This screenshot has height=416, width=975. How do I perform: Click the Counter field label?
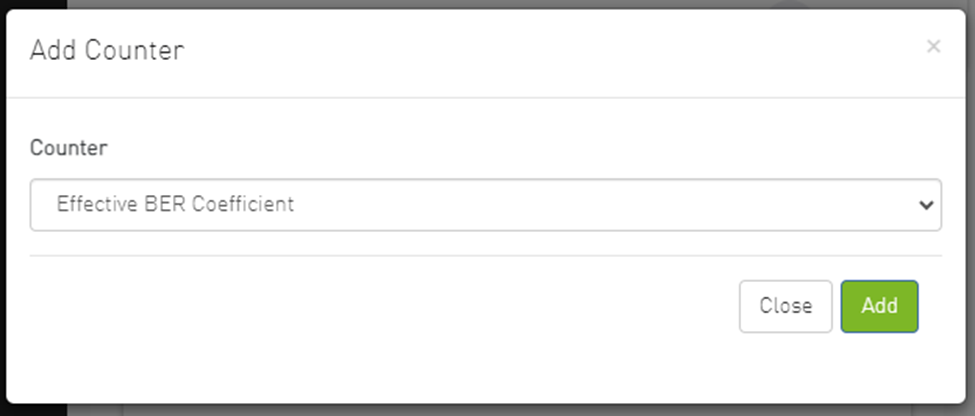(68, 148)
